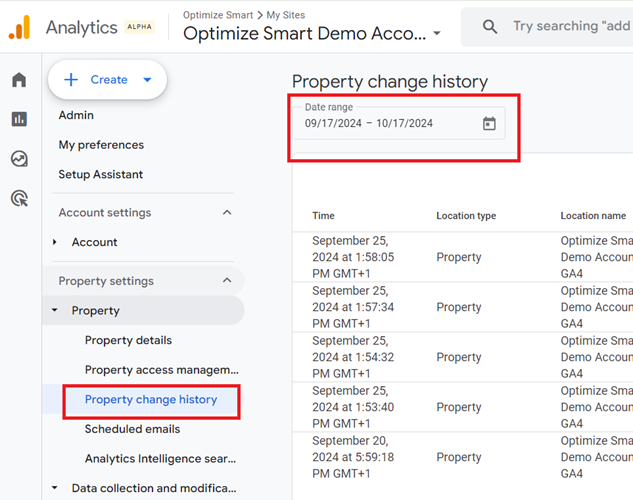Click the Property change history page title
The height and width of the screenshot is (500, 633).
tap(390, 82)
